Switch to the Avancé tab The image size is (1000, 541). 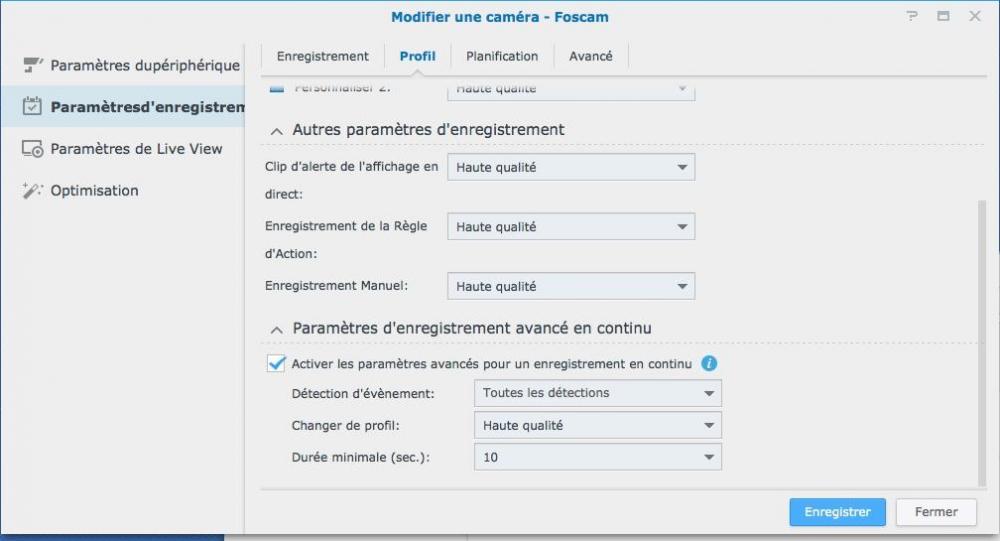pyautogui.click(x=591, y=56)
